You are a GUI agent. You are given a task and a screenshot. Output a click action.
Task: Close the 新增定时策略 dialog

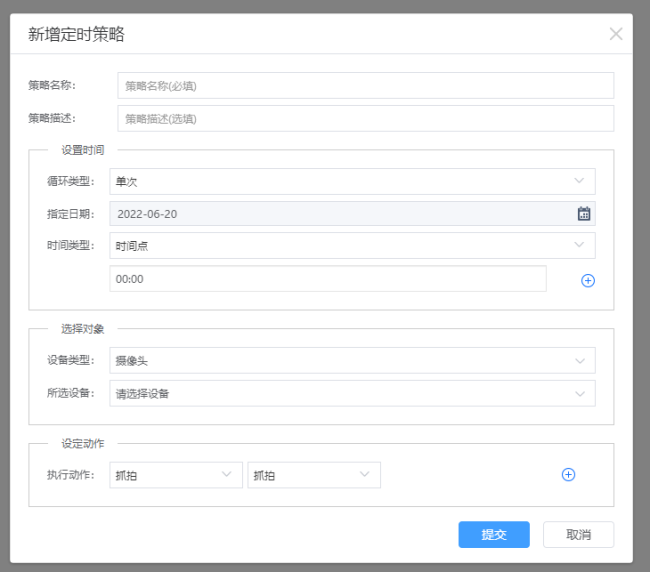616,34
